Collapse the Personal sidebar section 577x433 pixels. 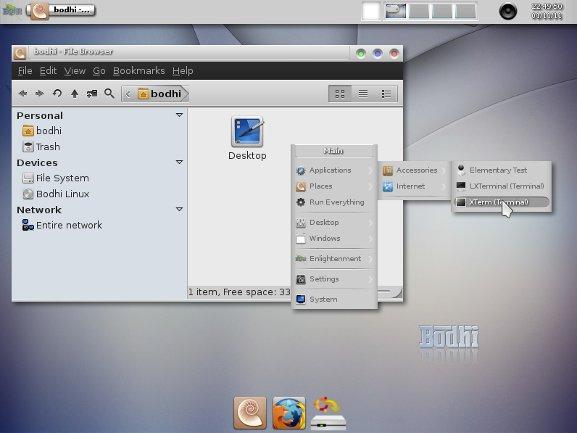pos(179,115)
